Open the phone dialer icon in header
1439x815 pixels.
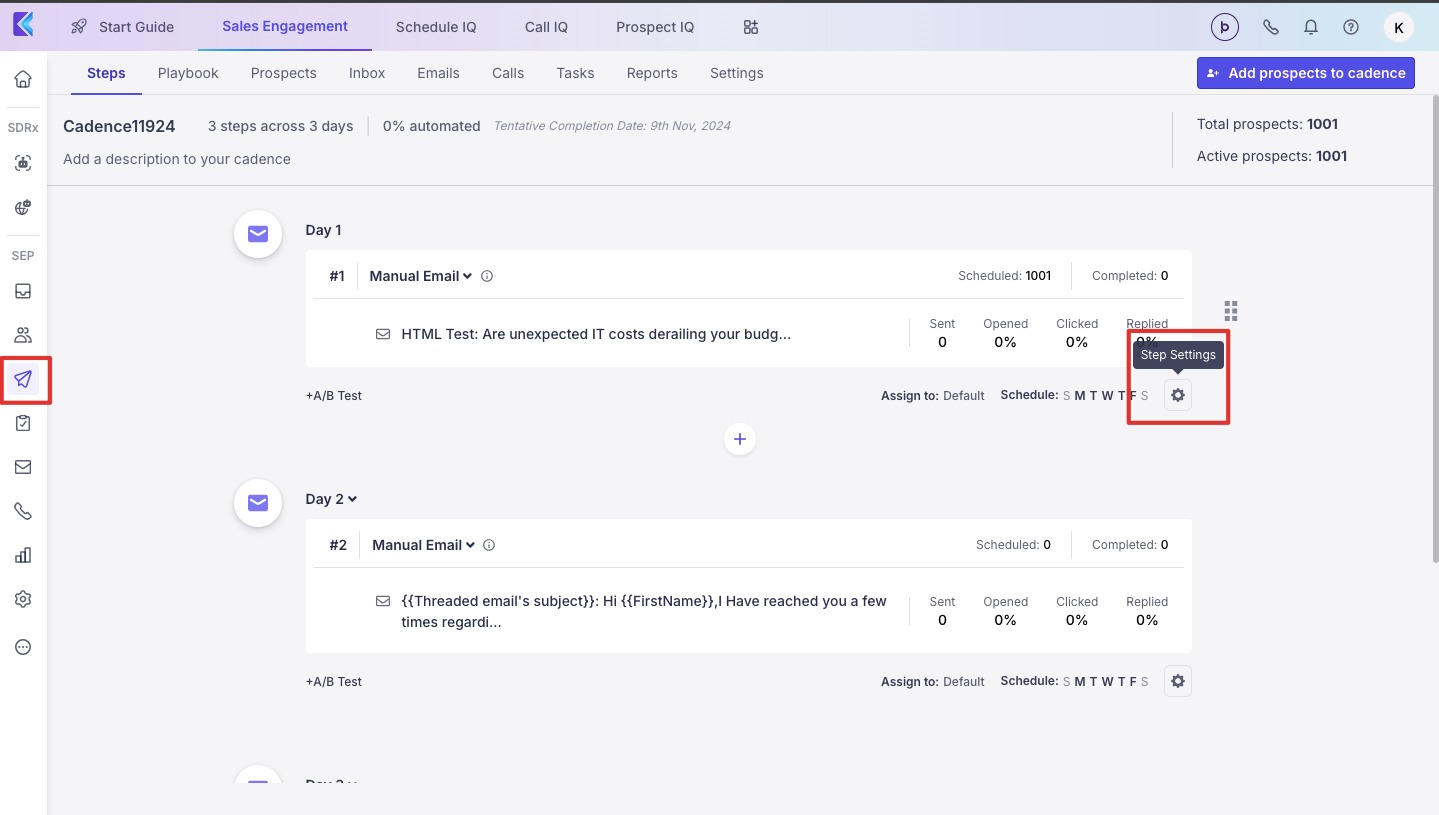point(1271,28)
